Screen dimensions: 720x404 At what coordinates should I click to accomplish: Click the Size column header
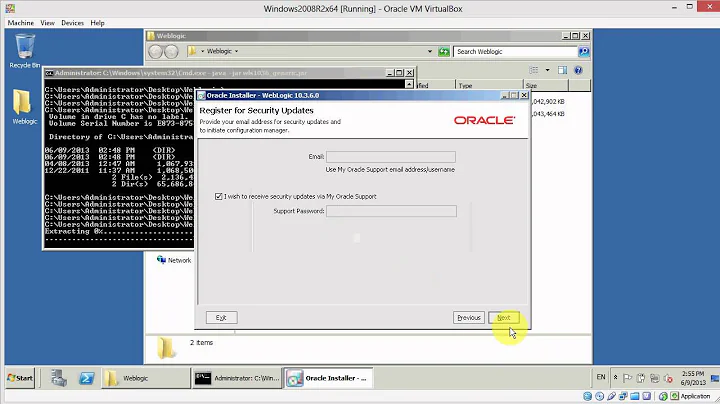coord(546,85)
